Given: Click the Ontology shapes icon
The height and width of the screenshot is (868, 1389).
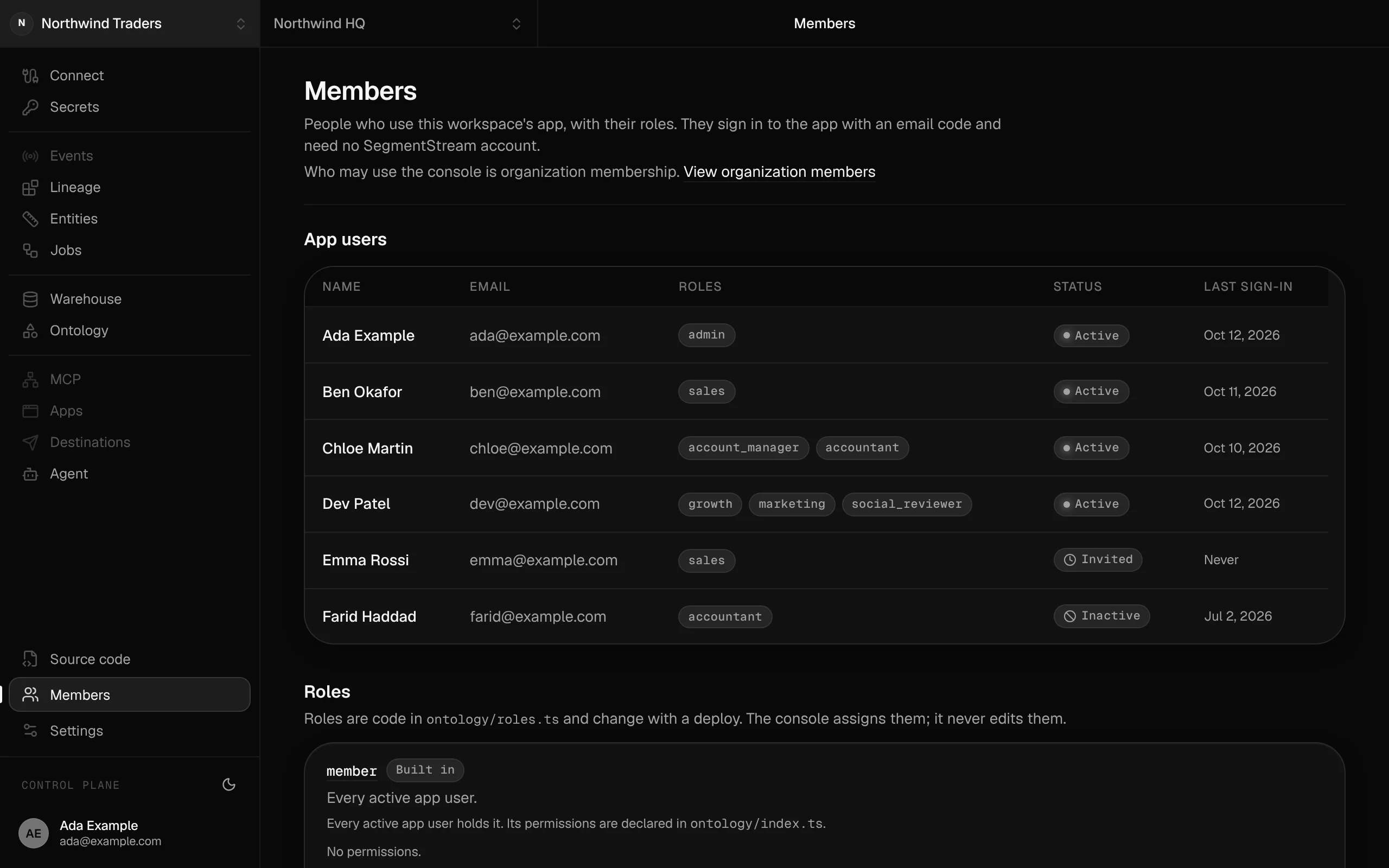Looking at the screenshot, I should (x=30, y=331).
